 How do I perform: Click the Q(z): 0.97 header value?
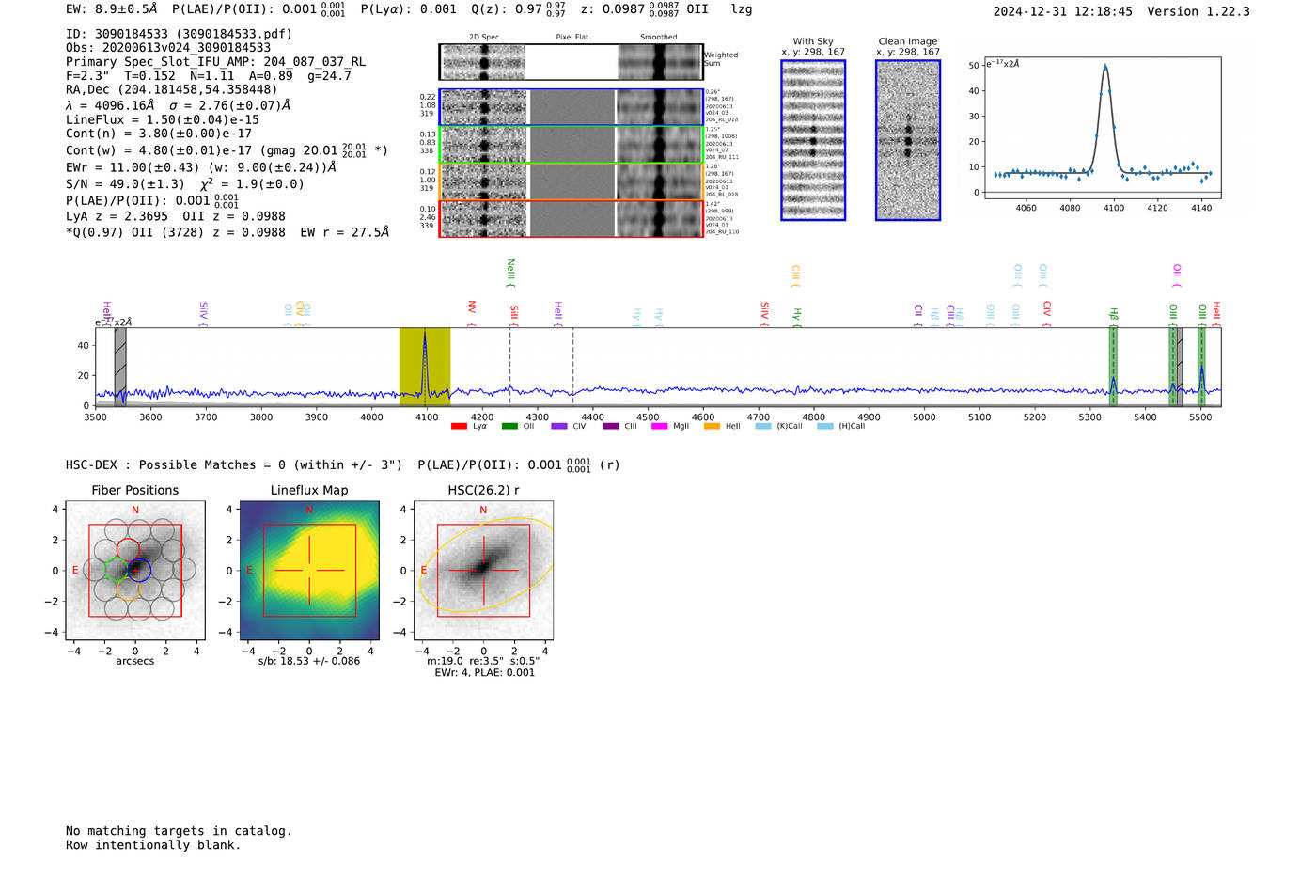coord(518,8)
